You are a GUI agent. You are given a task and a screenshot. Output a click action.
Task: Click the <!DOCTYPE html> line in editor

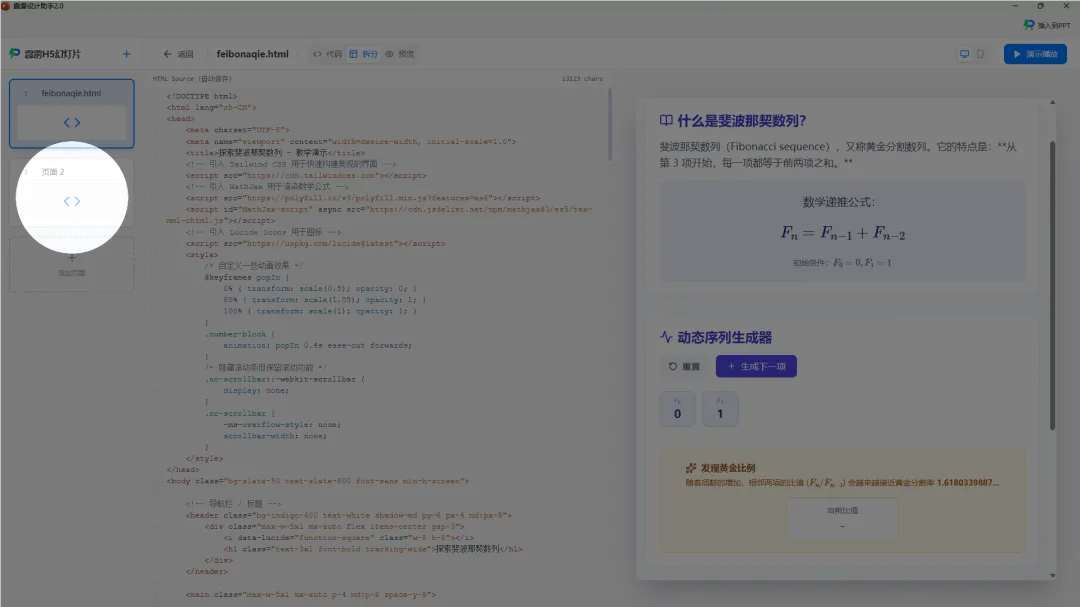(202, 96)
